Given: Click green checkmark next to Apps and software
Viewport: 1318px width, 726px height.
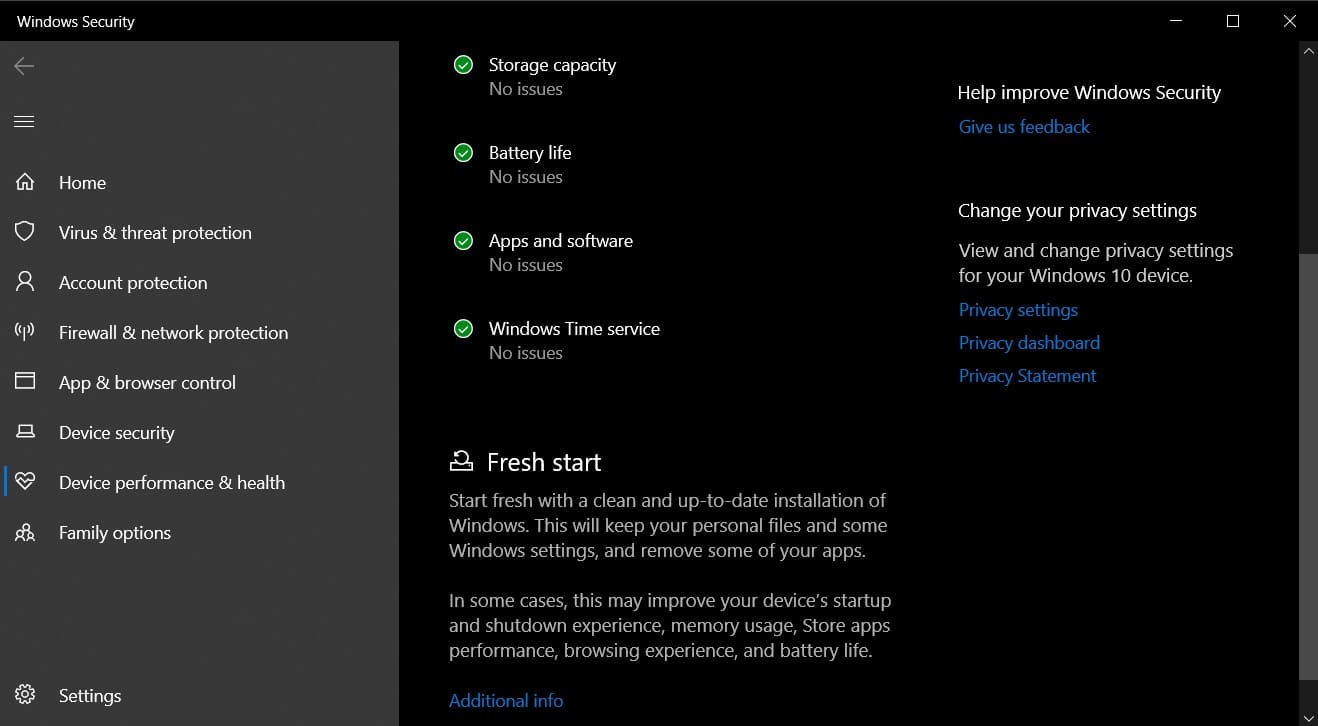Looking at the screenshot, I should click(x=463, y=241).
